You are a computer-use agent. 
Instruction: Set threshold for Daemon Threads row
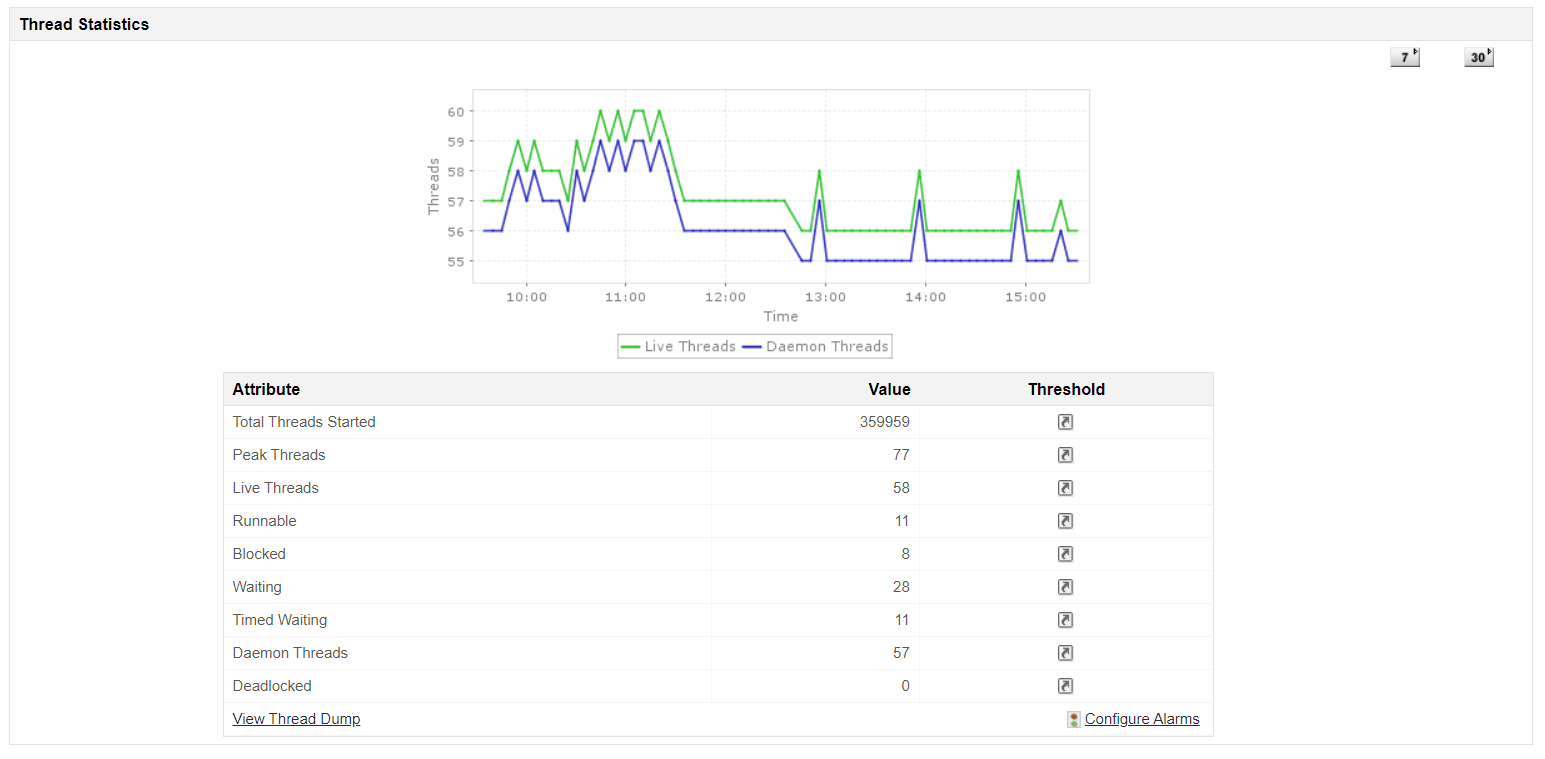point(1064,652)
